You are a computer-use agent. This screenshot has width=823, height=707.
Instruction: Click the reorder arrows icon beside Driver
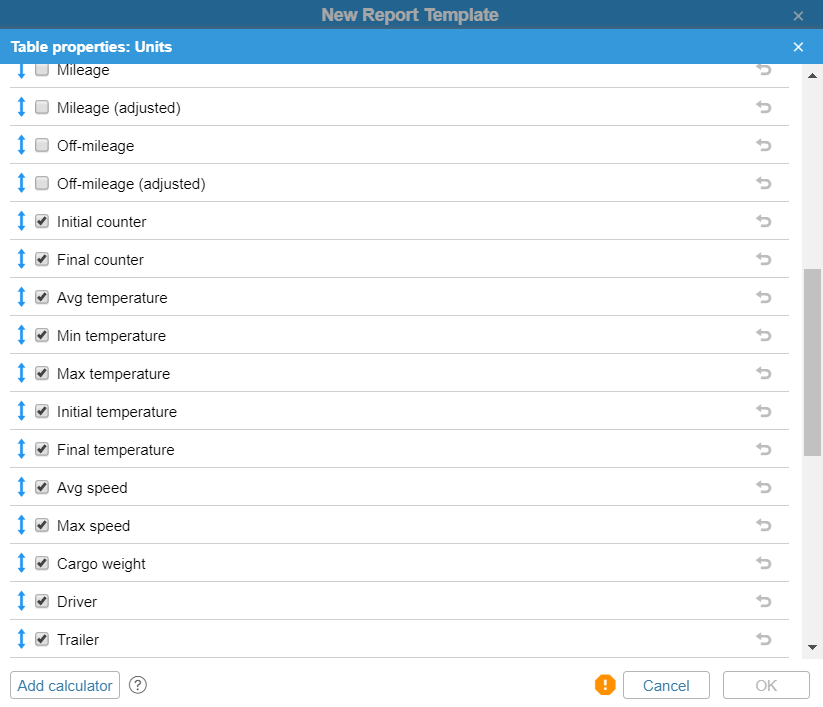pos(22,601)
